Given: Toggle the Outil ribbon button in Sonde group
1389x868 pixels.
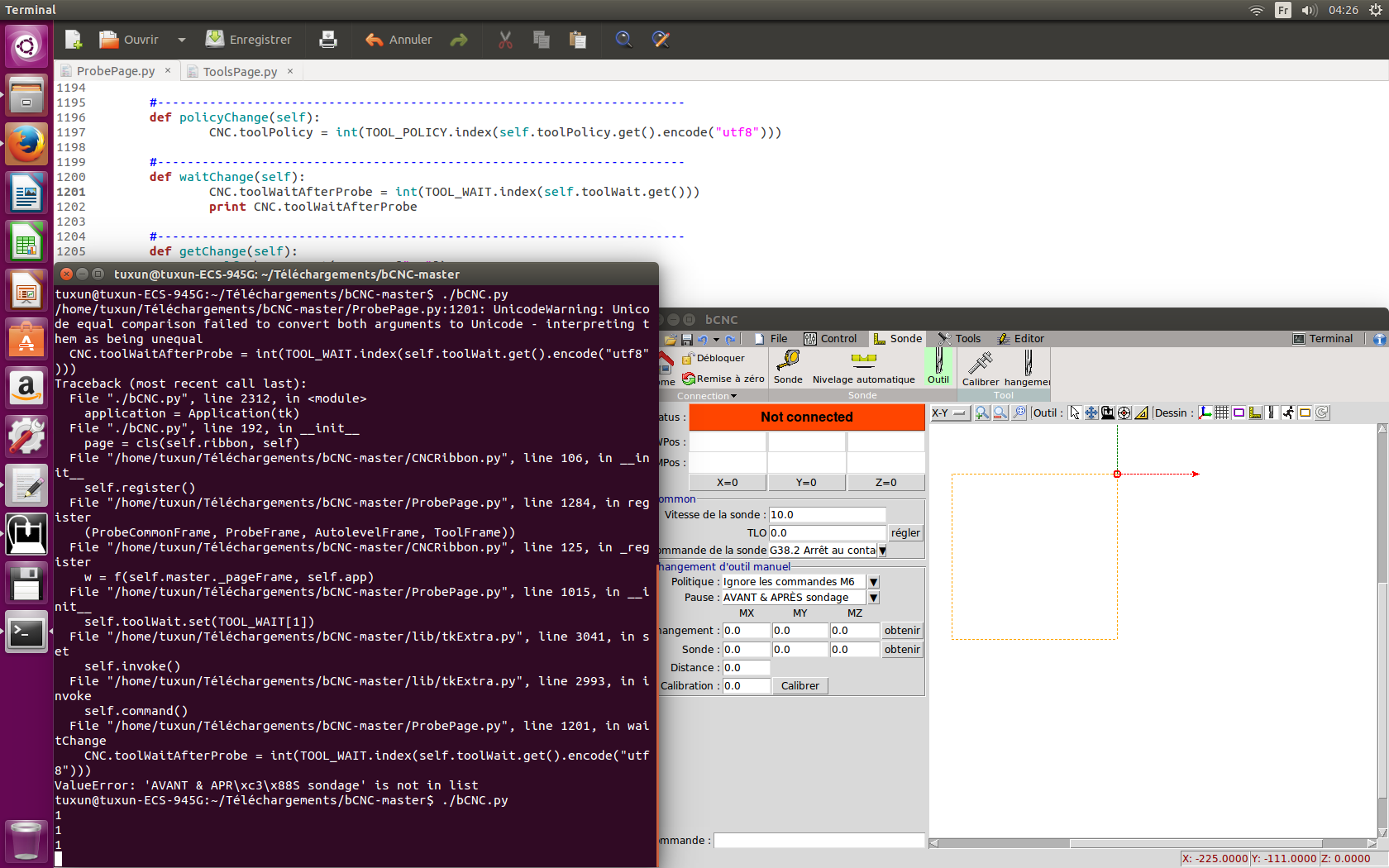Looking at the screenshot, I should click(x=938, y=366).
